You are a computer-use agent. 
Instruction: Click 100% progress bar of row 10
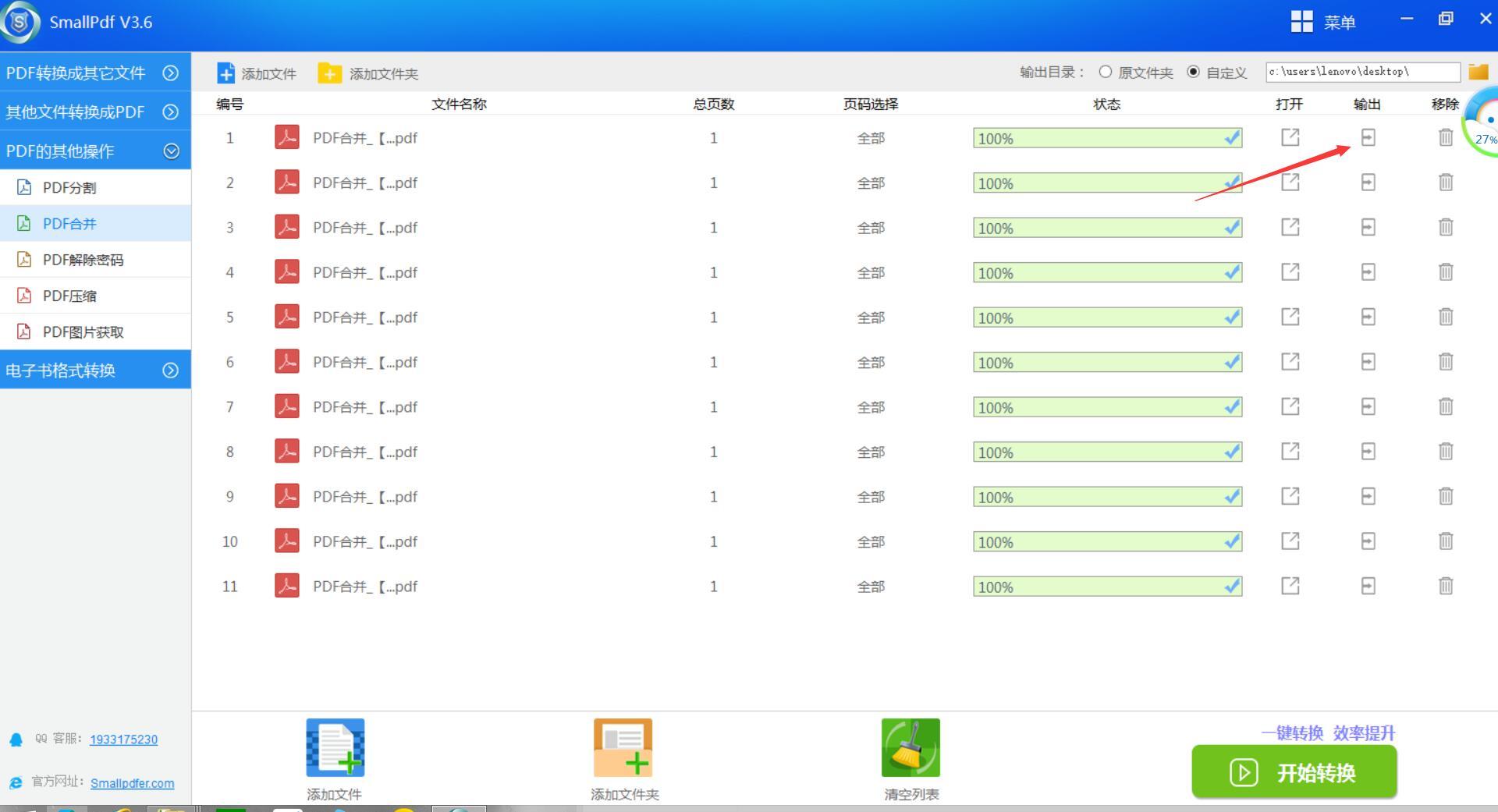click(x=1107, y=542)
